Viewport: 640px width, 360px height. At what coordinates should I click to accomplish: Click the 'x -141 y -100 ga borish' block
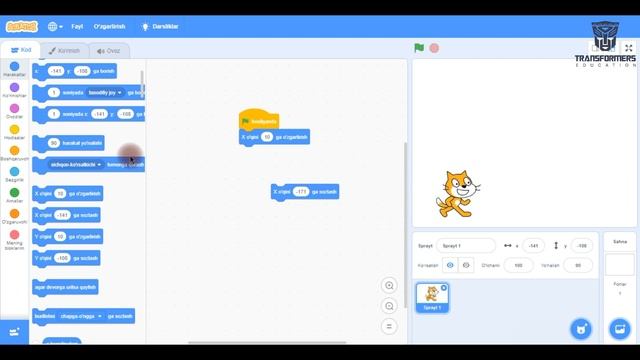click(x=74, y=71)
